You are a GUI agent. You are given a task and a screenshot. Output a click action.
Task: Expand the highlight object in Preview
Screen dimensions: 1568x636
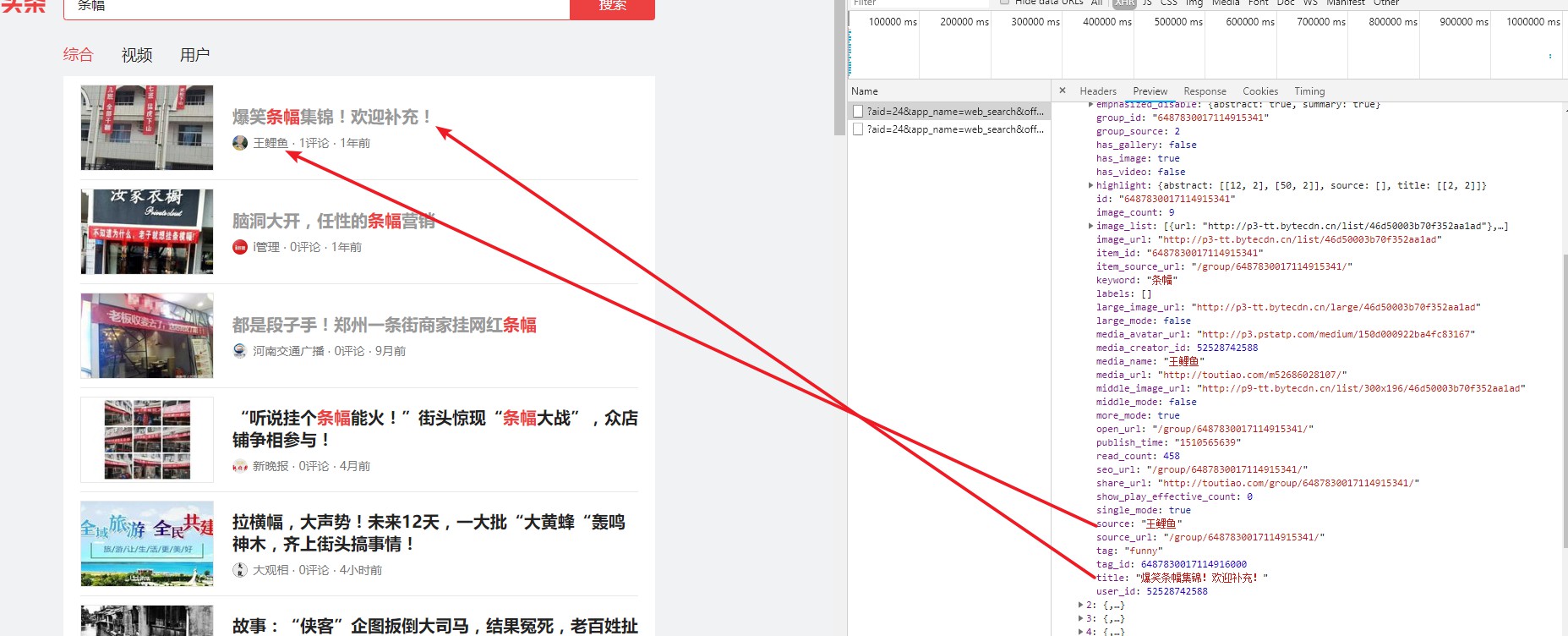[1090, 185]
